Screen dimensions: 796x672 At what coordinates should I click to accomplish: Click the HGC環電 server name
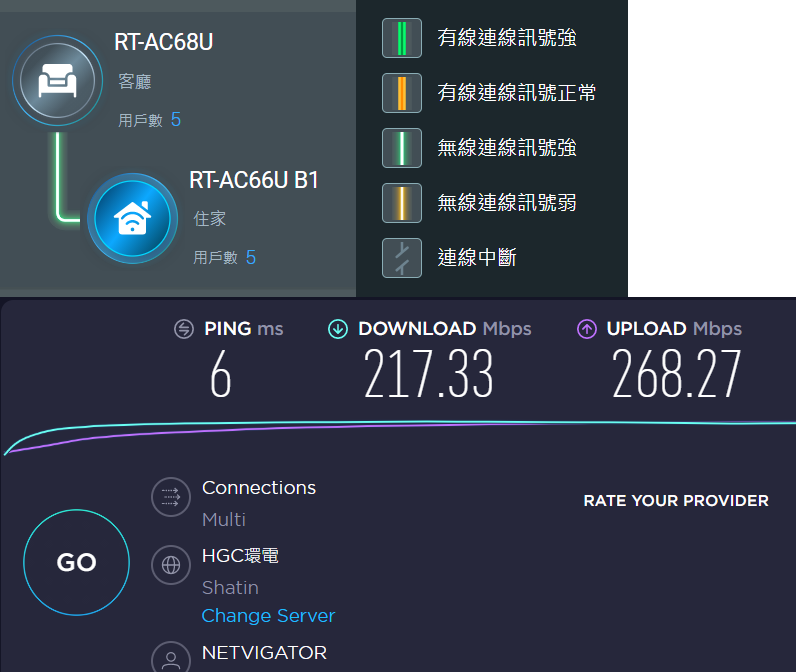click(240, 556)
